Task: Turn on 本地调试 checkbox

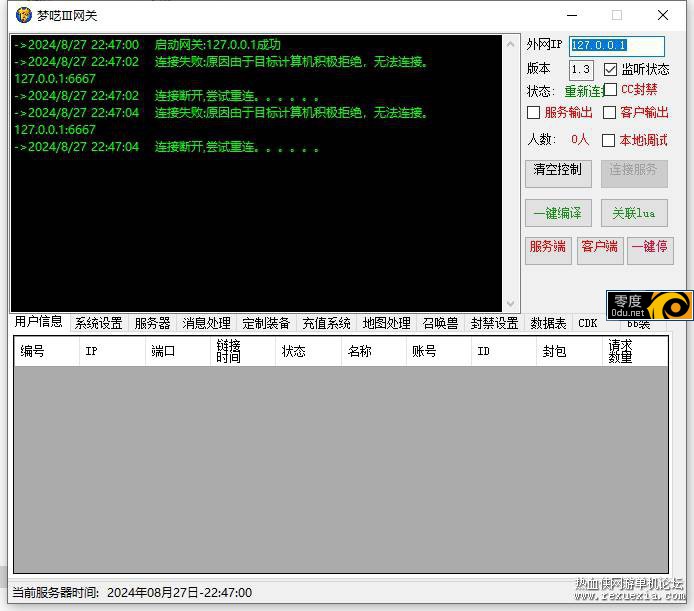Action: click(x=609, y=141)
